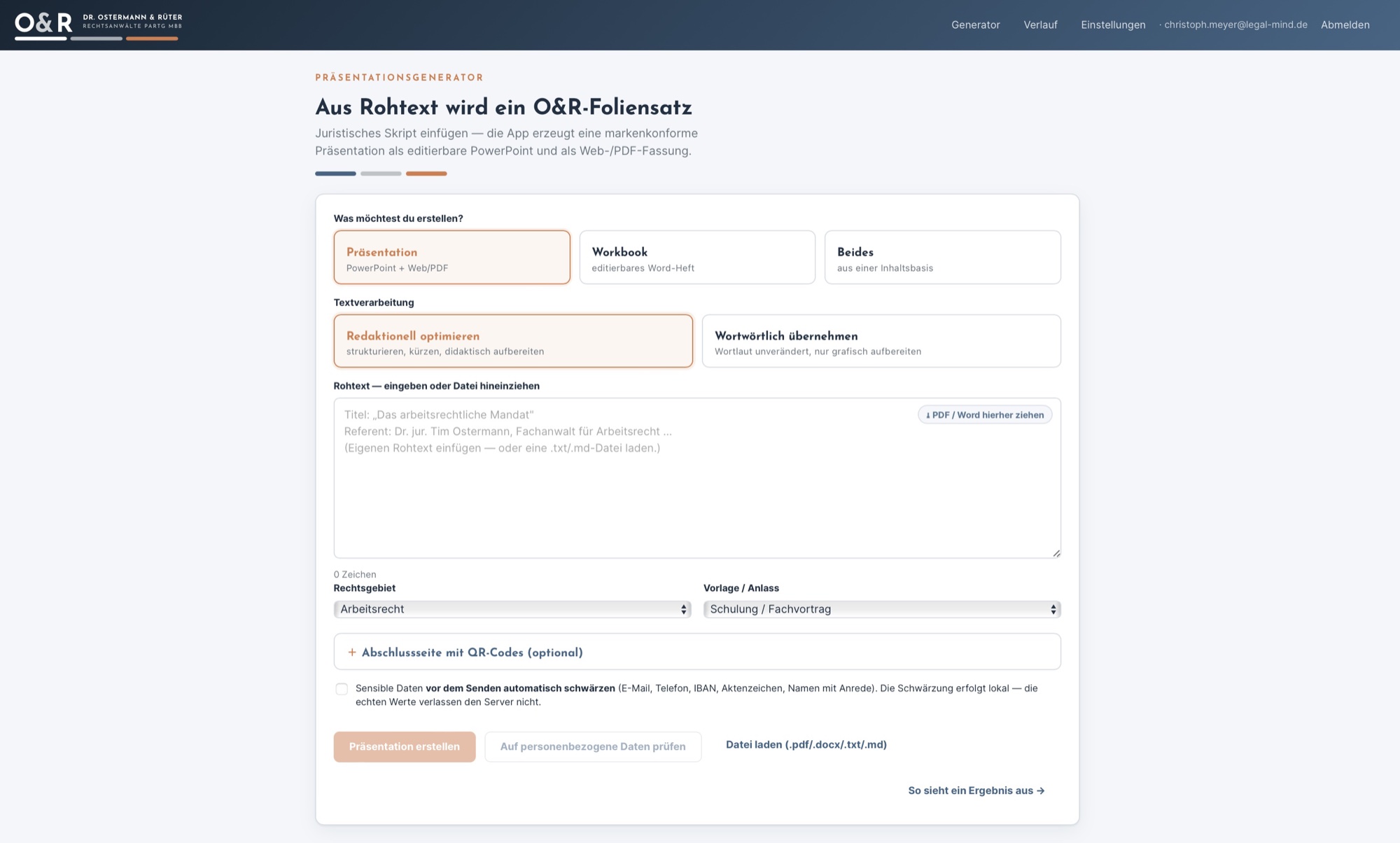Image resolution: width=1400 pixels, height=843 pixels.
Task: Select Wortwörtlich übernehmen text processing
Action: [x=881, y=341]
